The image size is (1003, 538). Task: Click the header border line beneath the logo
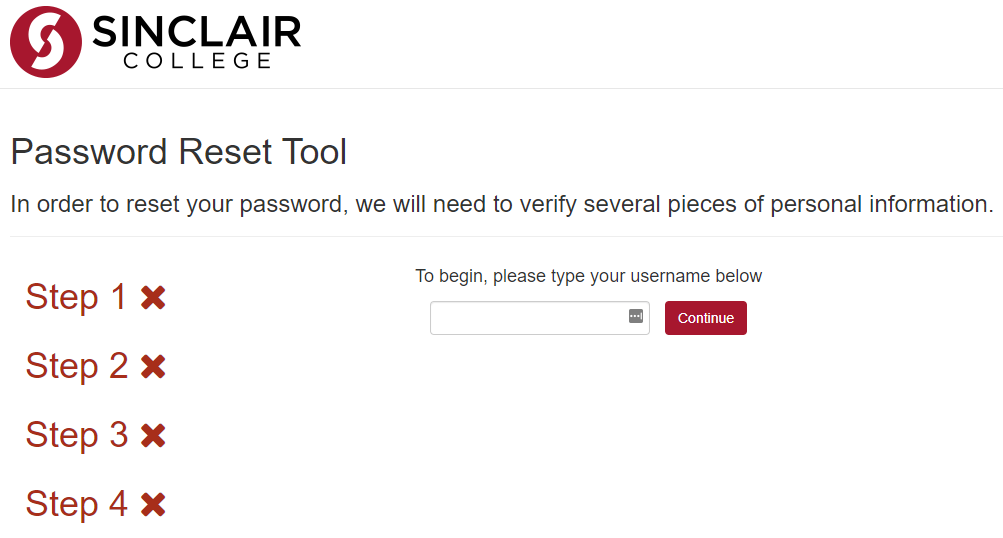coord(501,88)
